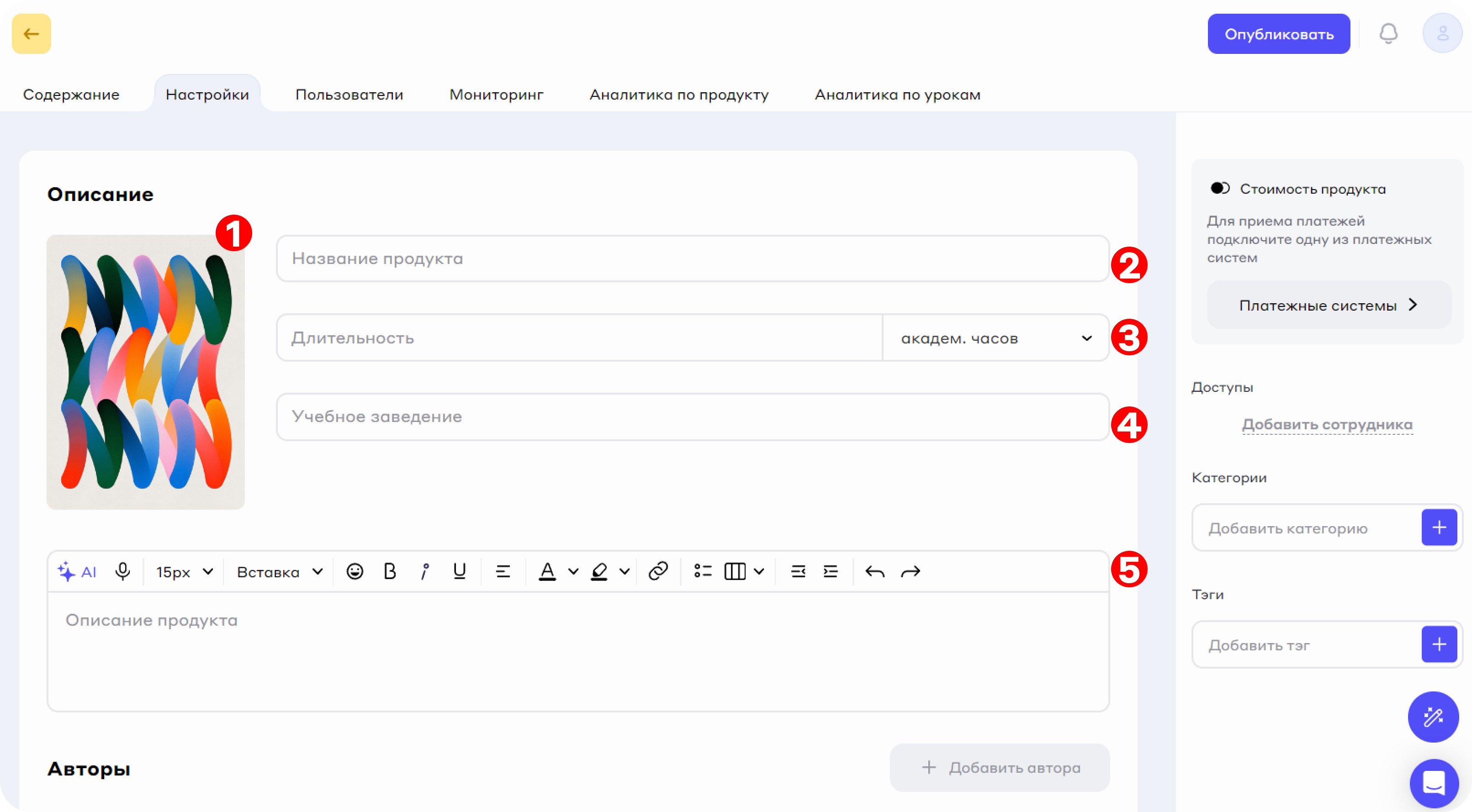Toggle bold text formatting
Viewport: 1472px width, 812px height.
[x=390, y=571]
